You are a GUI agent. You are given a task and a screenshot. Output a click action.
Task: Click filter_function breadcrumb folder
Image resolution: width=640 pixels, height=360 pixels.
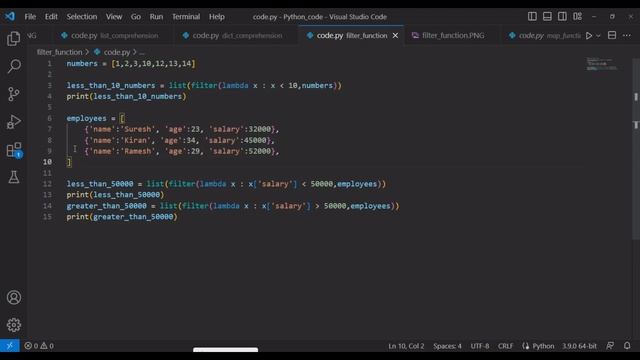(x=60, y=52)
